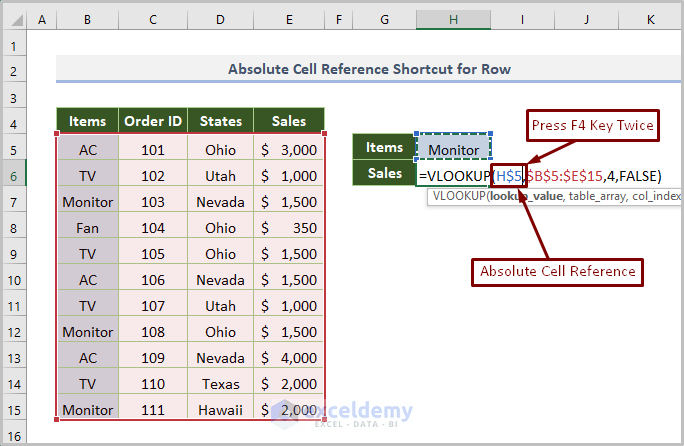Select column F header
Viewport: 684px width, 446px height.
pos(339,20)
